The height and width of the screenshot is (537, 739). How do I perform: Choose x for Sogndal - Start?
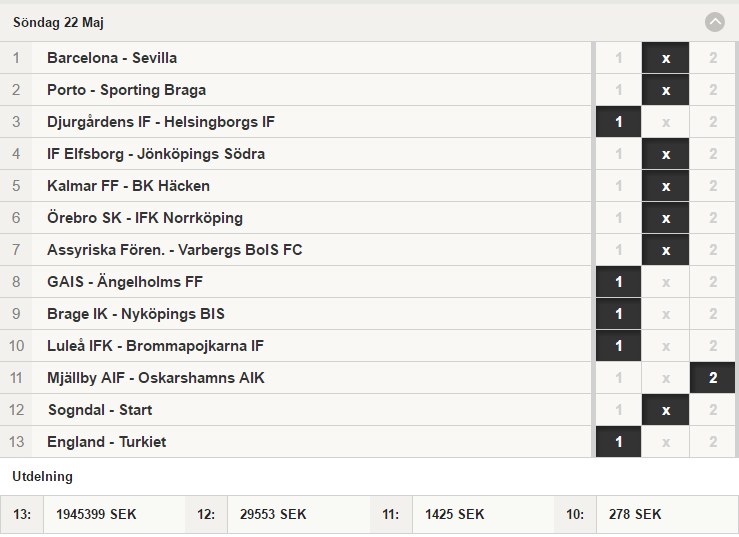coord(665,410)
